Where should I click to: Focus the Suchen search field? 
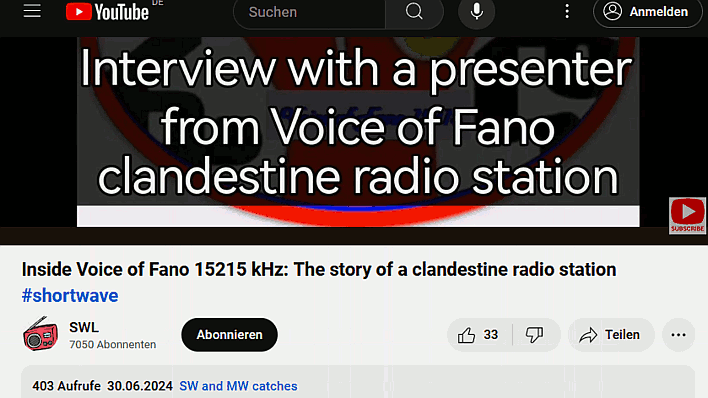click(309, 12)
